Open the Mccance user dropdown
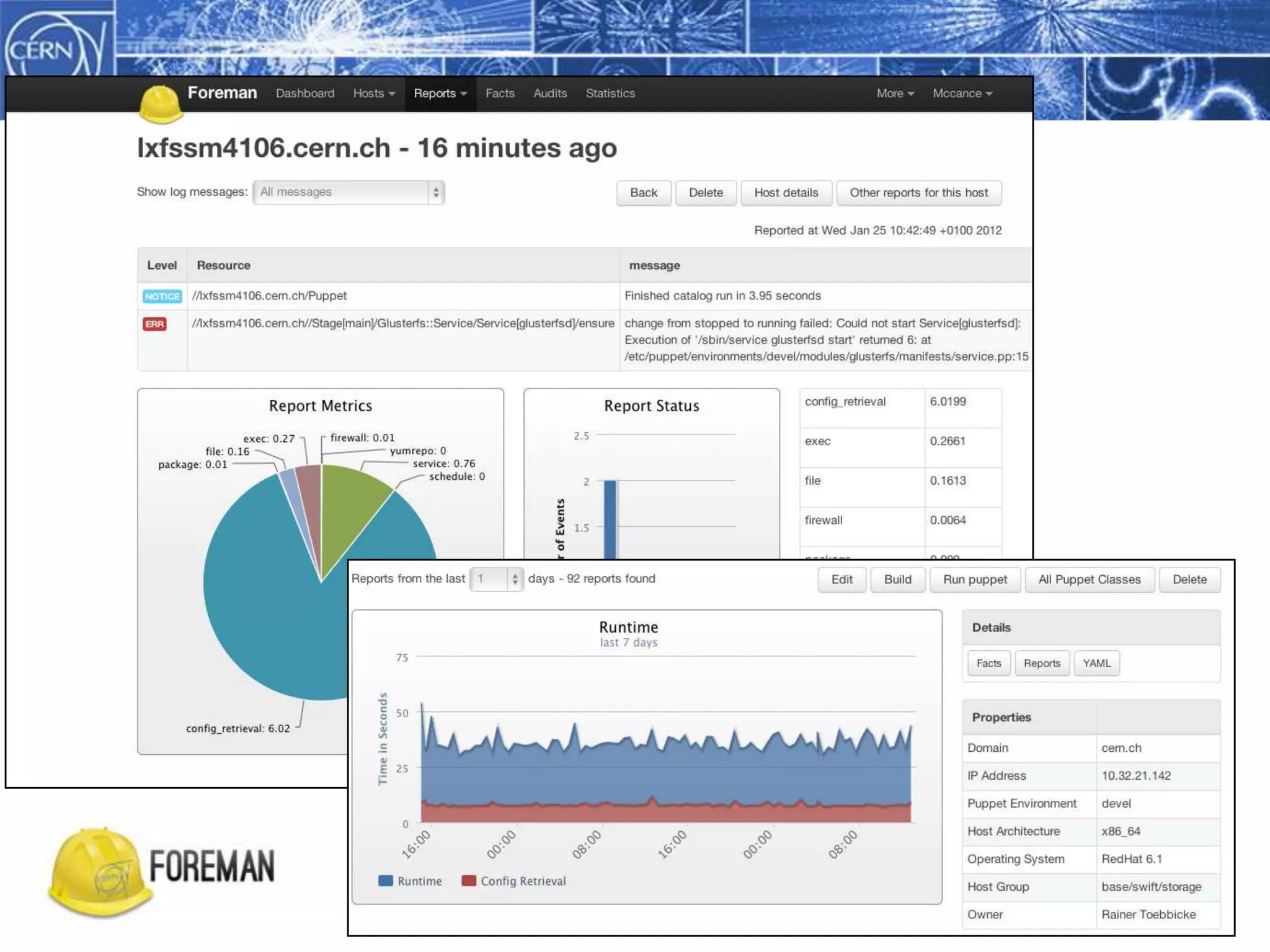1270x952 pixels. coord(962,94)
